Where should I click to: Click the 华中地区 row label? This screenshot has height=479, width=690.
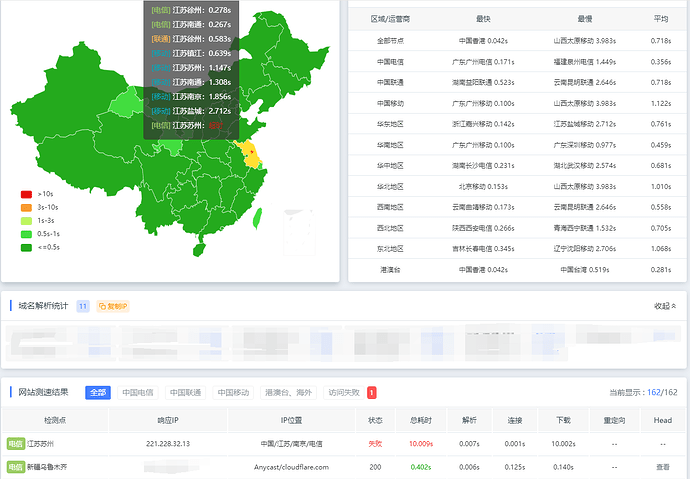pyautogui.click(x=390, y=166)
